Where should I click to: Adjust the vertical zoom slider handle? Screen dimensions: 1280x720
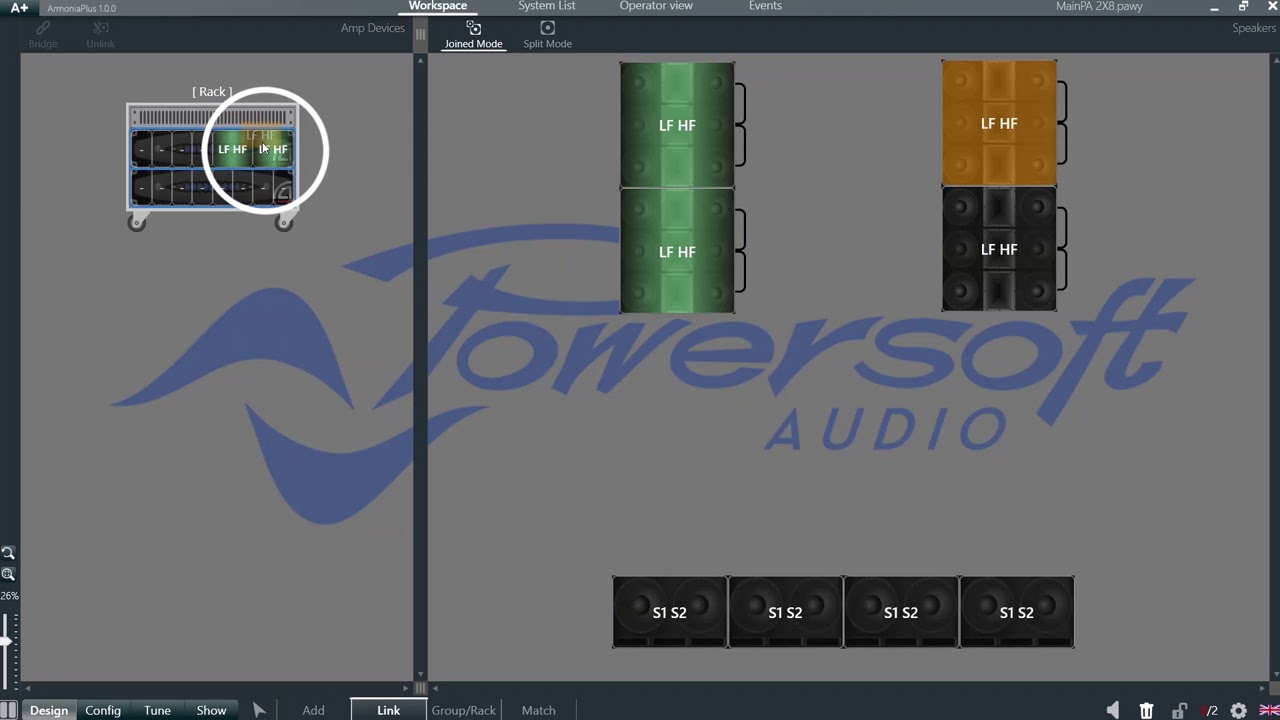pos(5,640)
